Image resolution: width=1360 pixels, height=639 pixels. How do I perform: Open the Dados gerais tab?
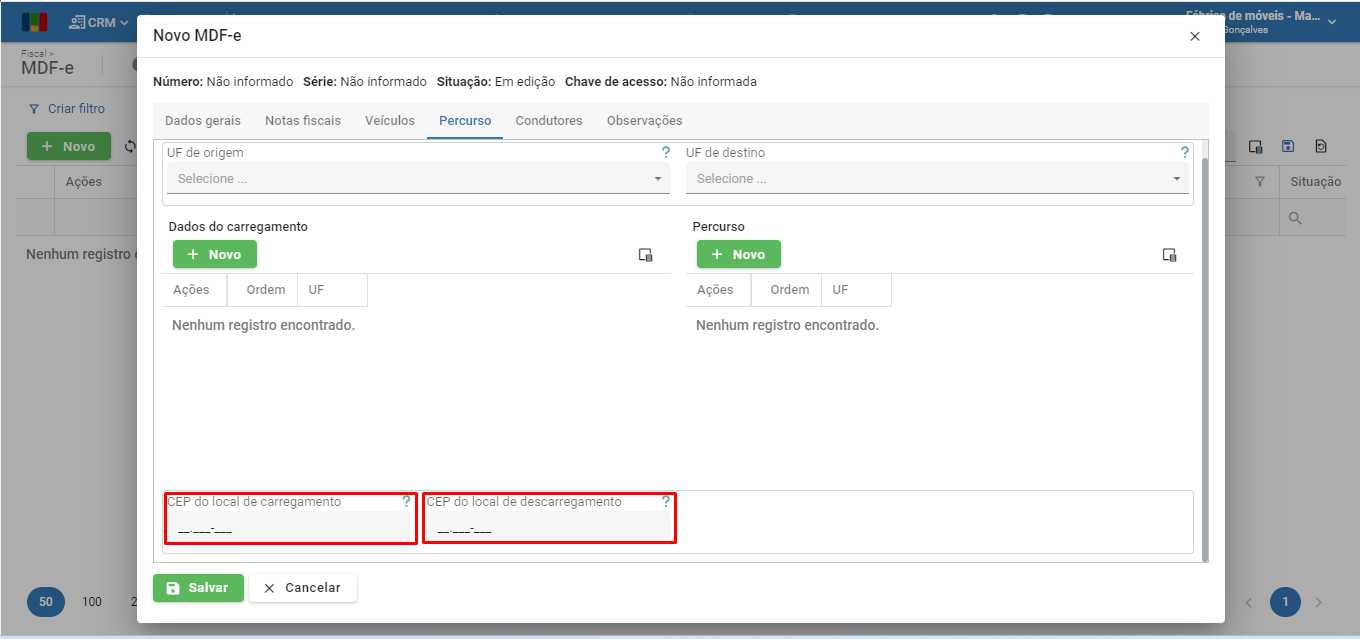tap(203, 121)
